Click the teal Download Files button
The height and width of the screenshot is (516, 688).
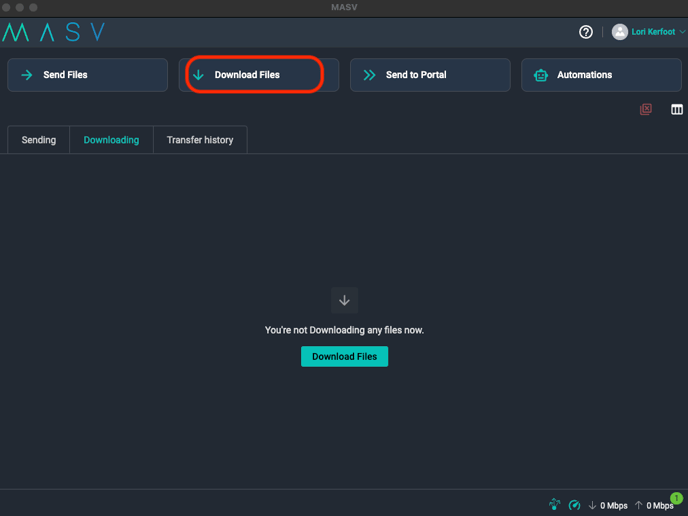344,357
